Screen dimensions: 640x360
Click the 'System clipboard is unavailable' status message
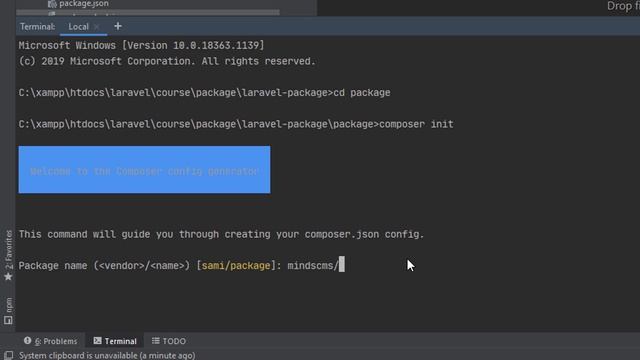[x=107, y=356]
